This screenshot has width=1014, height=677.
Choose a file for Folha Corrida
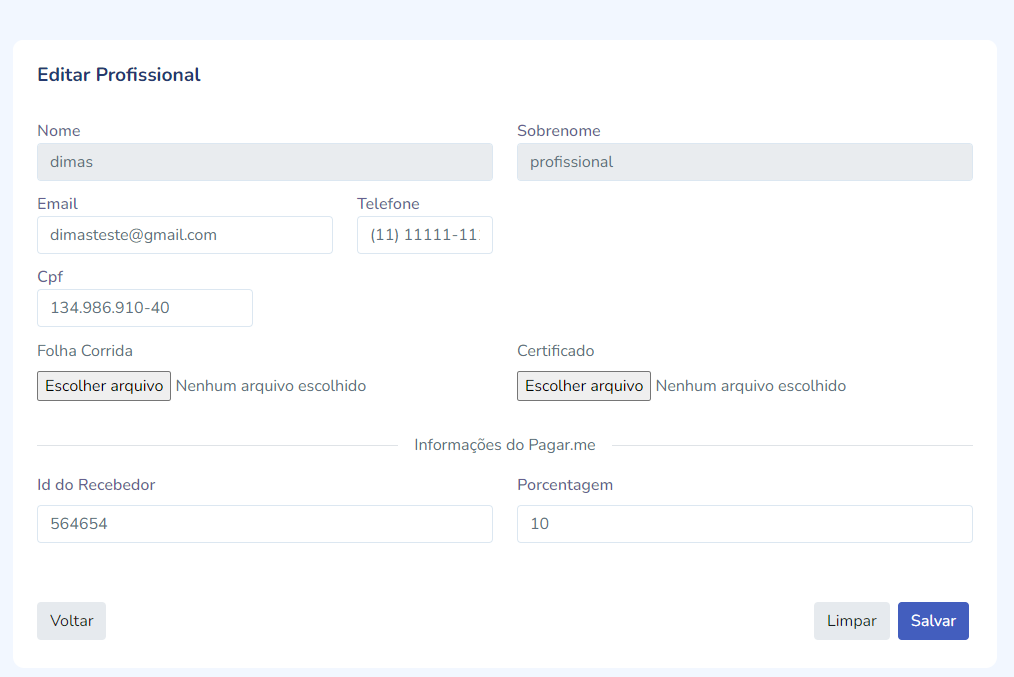click(x=104, y=386)
